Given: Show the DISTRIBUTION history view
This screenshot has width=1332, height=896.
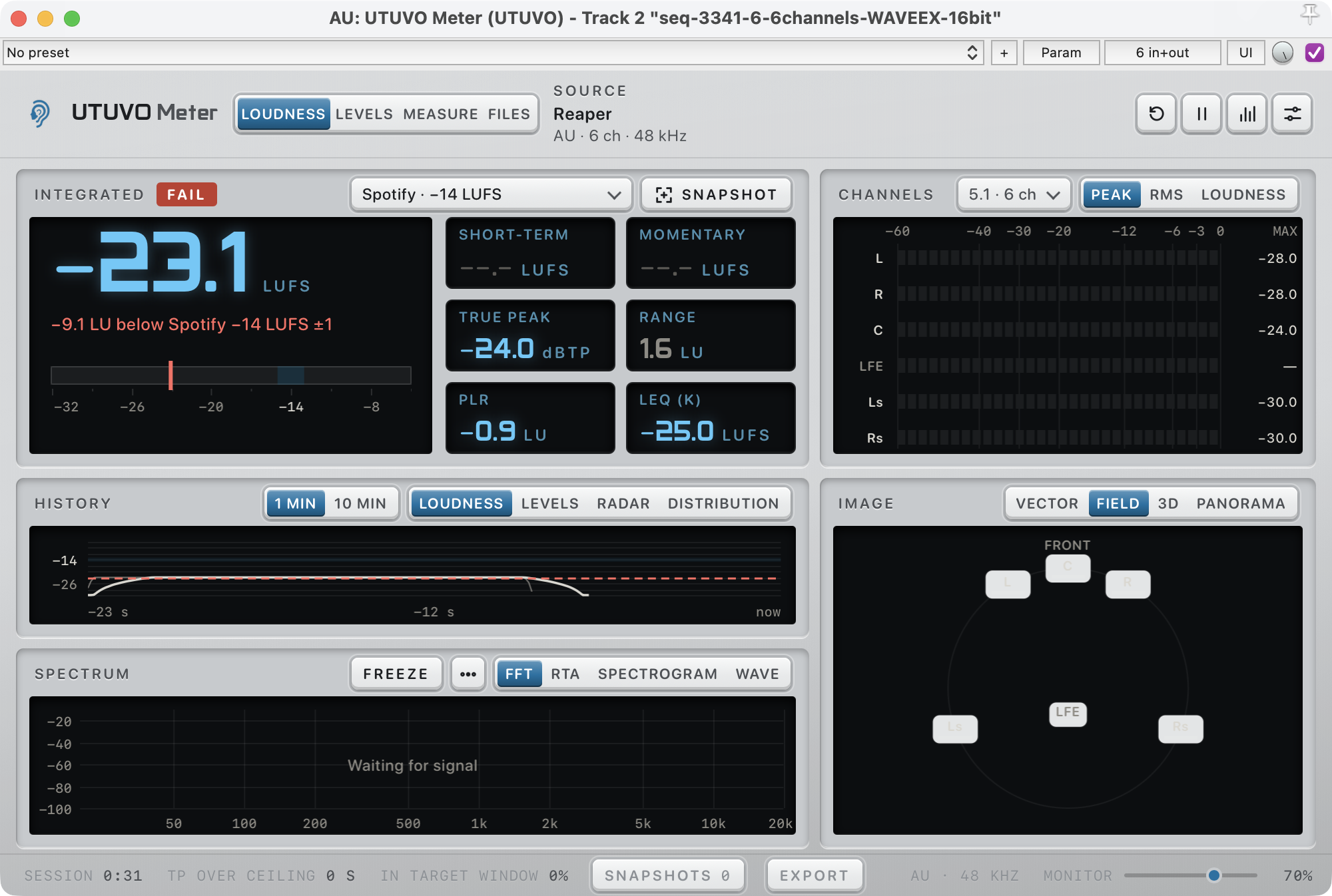Looking at the screenshot, I should tap(723, 503).
